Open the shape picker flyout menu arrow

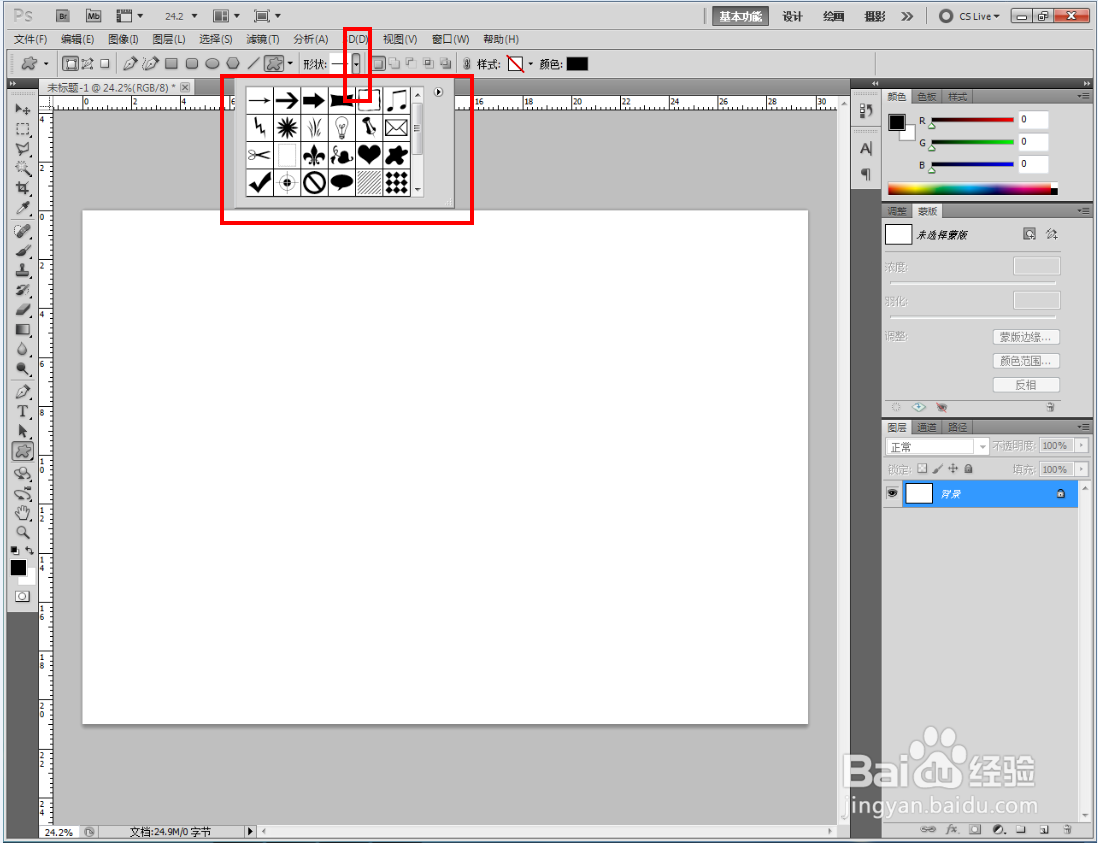point(438,92)
